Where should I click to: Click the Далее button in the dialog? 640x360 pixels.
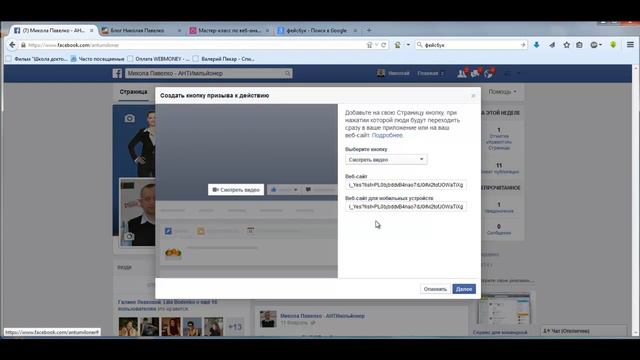464,289
